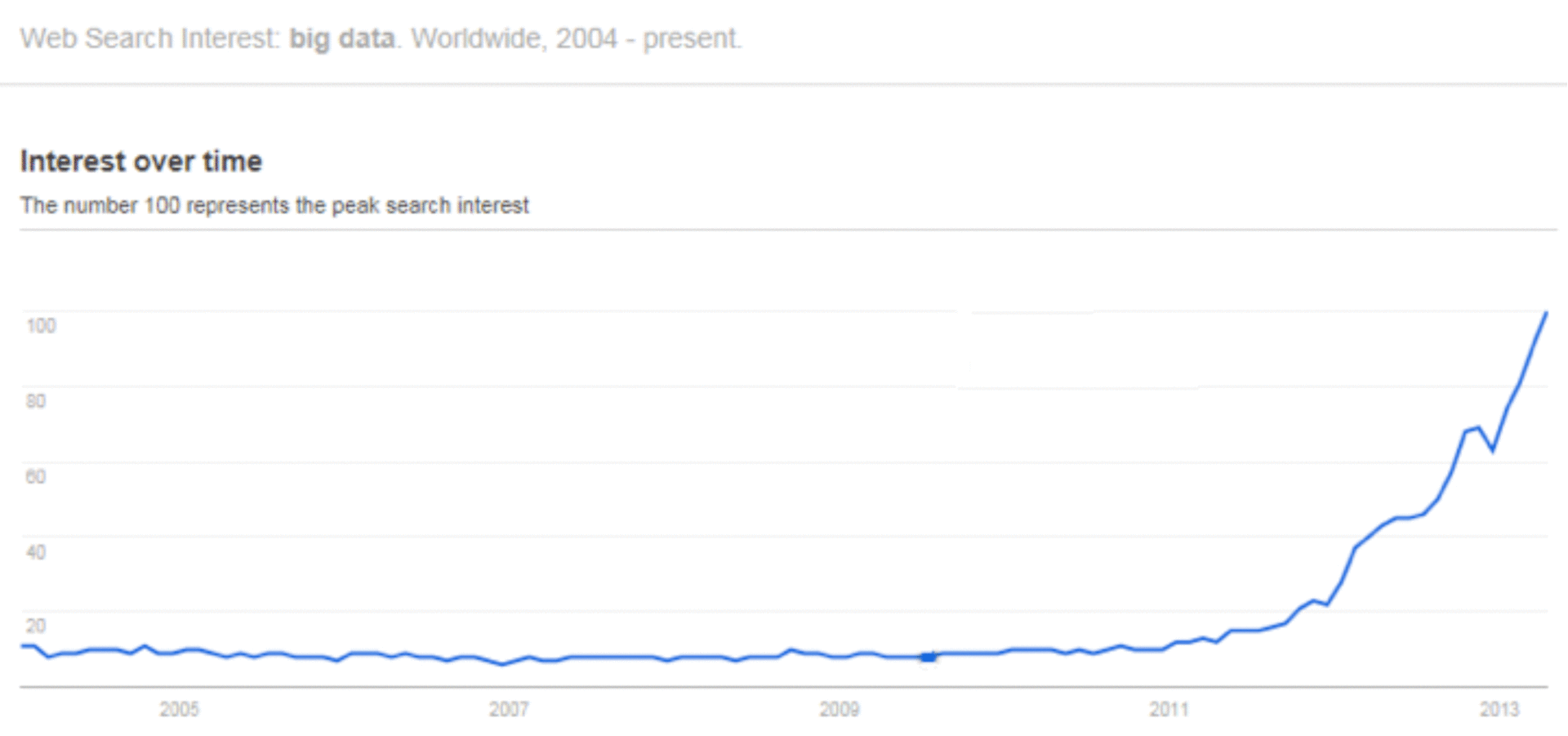Image resolution: width=1568 pixels, height=736 pixels.
Task: Click the 2005 label on the time axis
Action: 179,709
